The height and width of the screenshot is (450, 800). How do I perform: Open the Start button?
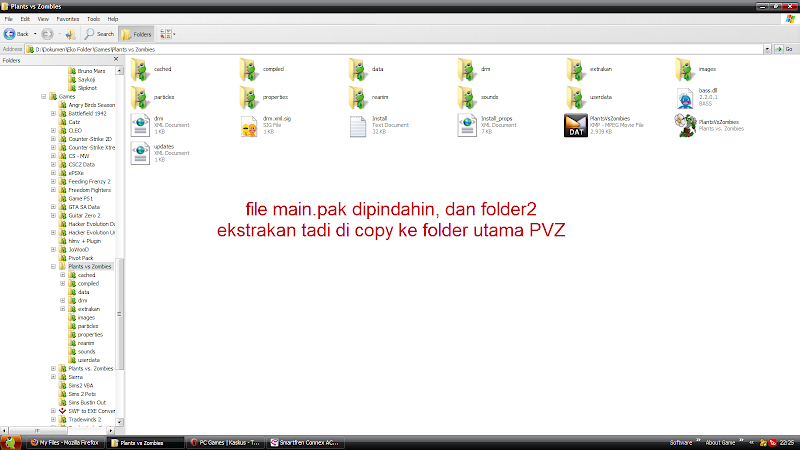10,443
